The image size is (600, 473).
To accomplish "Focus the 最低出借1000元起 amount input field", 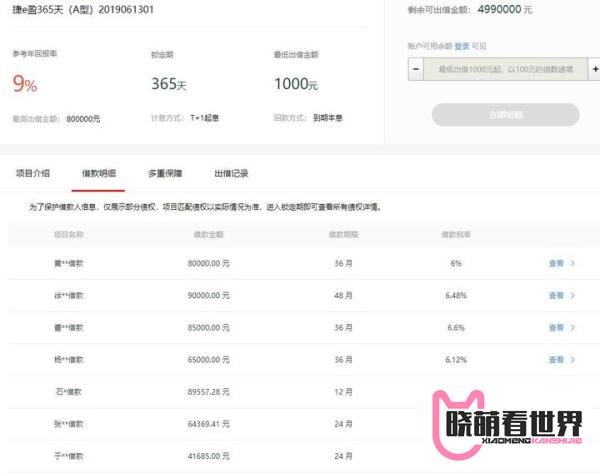I will tap(505, 69).
